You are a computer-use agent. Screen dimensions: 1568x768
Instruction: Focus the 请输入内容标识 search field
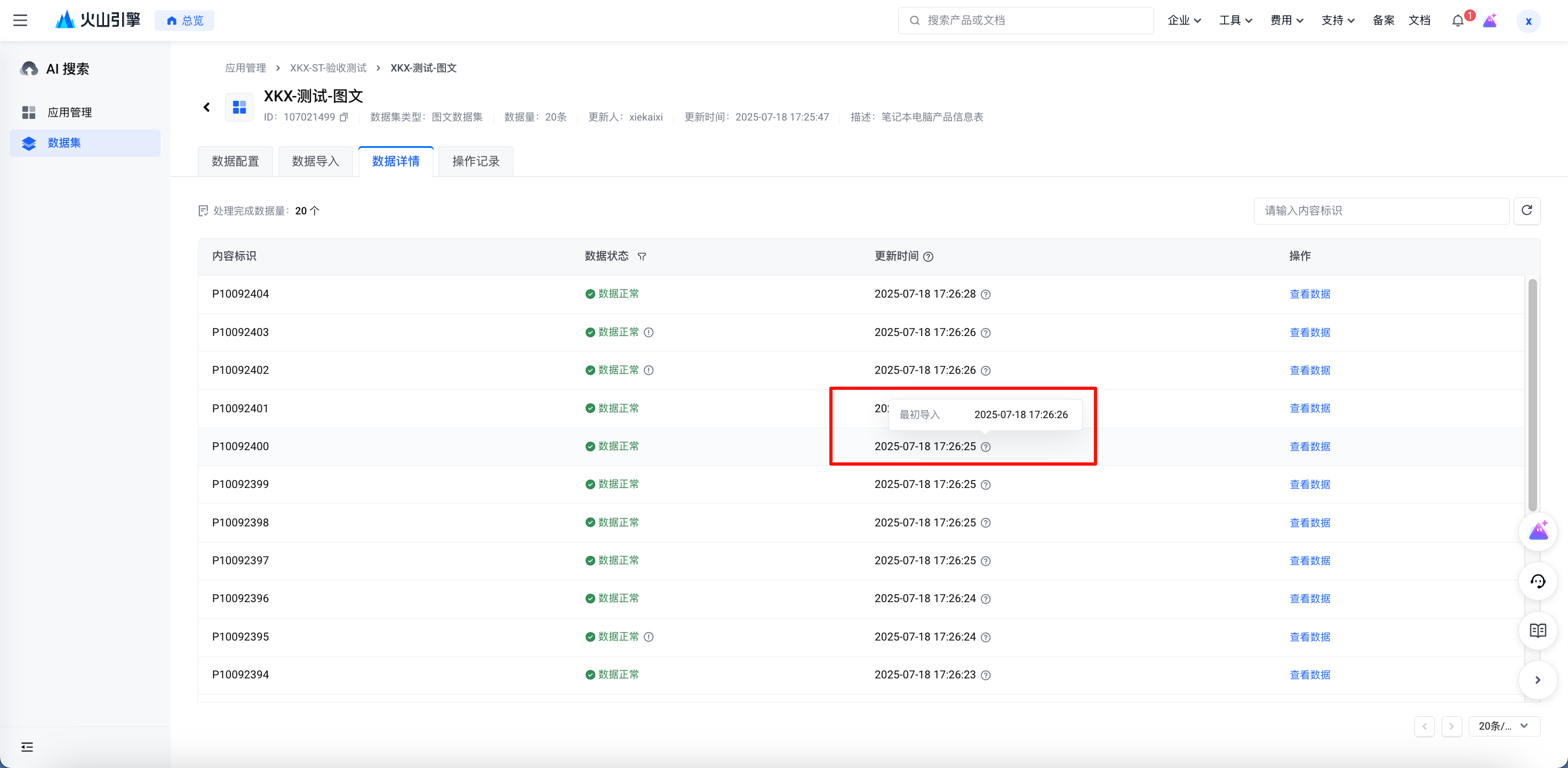point(1380,211)
